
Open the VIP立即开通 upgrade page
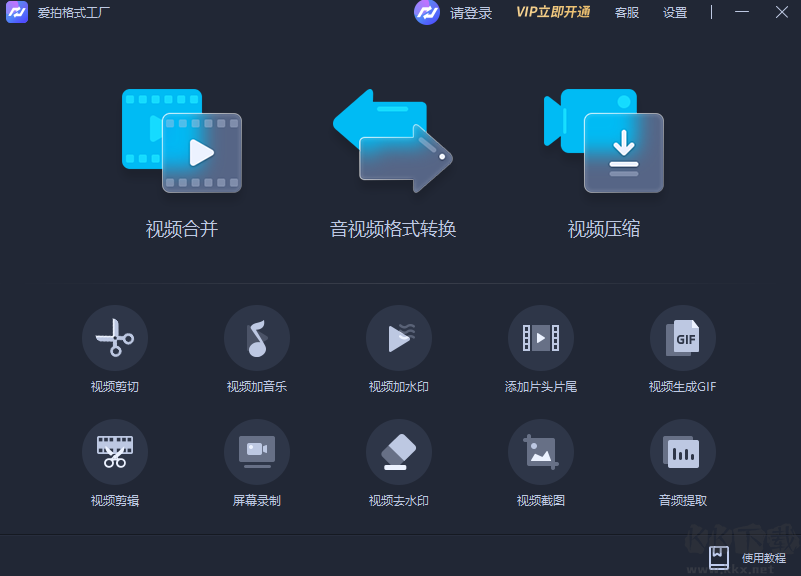551,13
